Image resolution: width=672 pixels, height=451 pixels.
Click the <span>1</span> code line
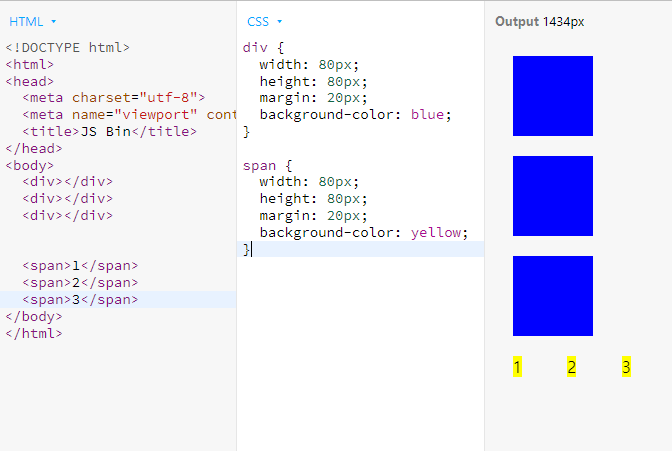(x=80, y=266)
